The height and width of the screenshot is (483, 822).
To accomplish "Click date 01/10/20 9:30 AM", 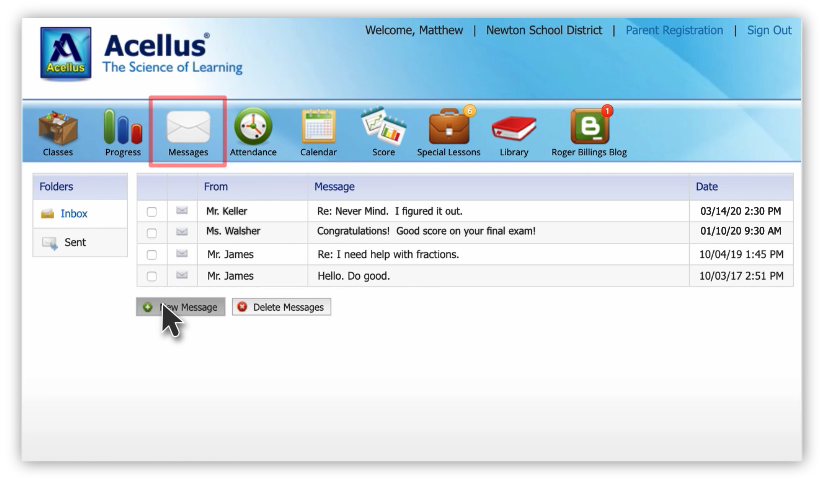I will [x=741, y=231].
